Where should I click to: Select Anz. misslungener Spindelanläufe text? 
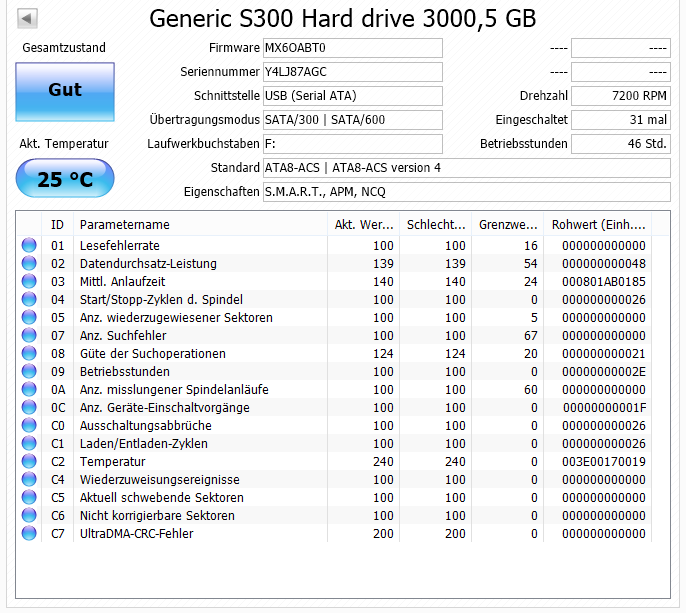click(174, 389)
